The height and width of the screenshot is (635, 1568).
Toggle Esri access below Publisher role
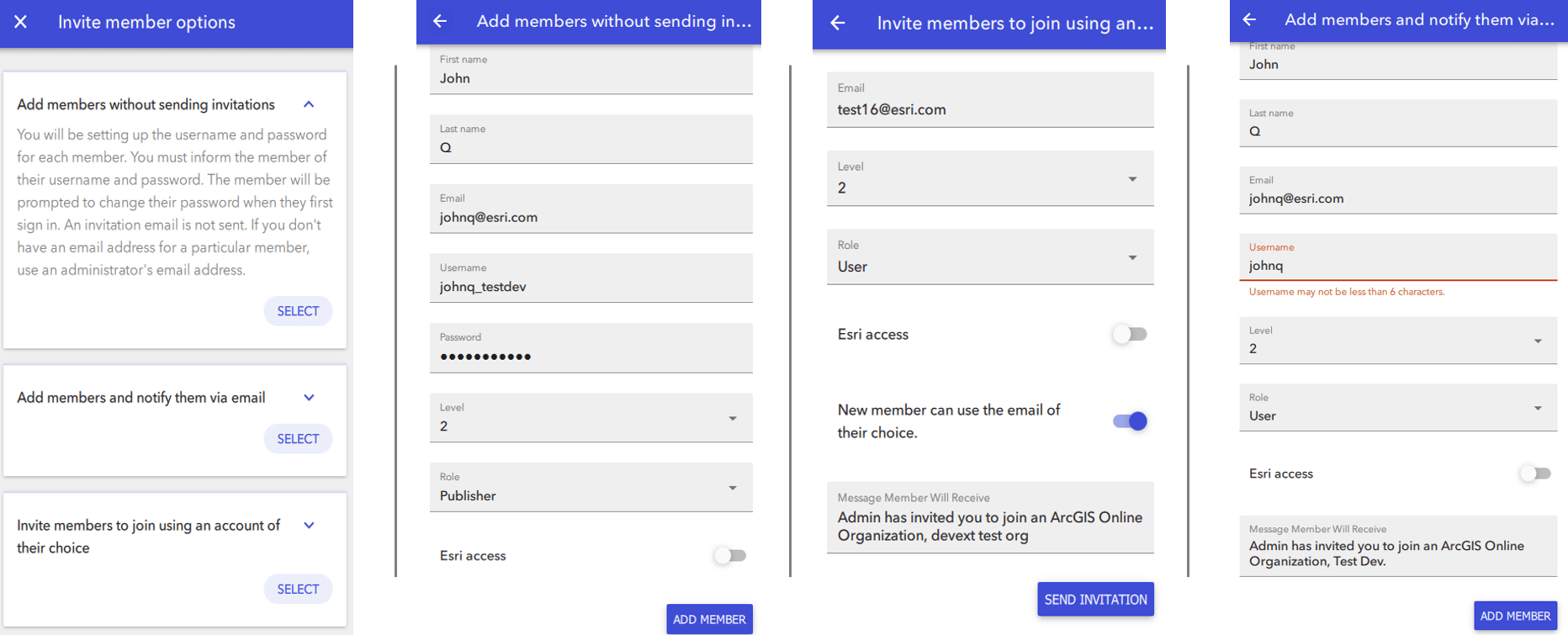point(729,555)
